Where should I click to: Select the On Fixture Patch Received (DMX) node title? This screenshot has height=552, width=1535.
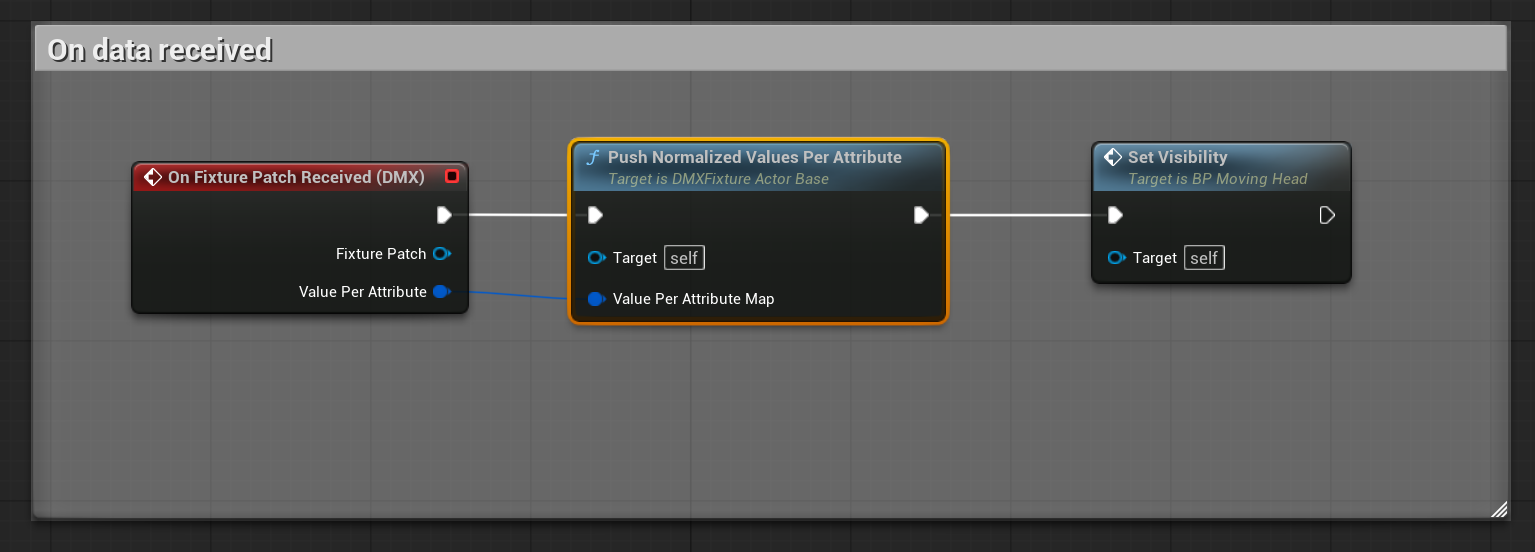pyautogui.click(x=296, y=177)
